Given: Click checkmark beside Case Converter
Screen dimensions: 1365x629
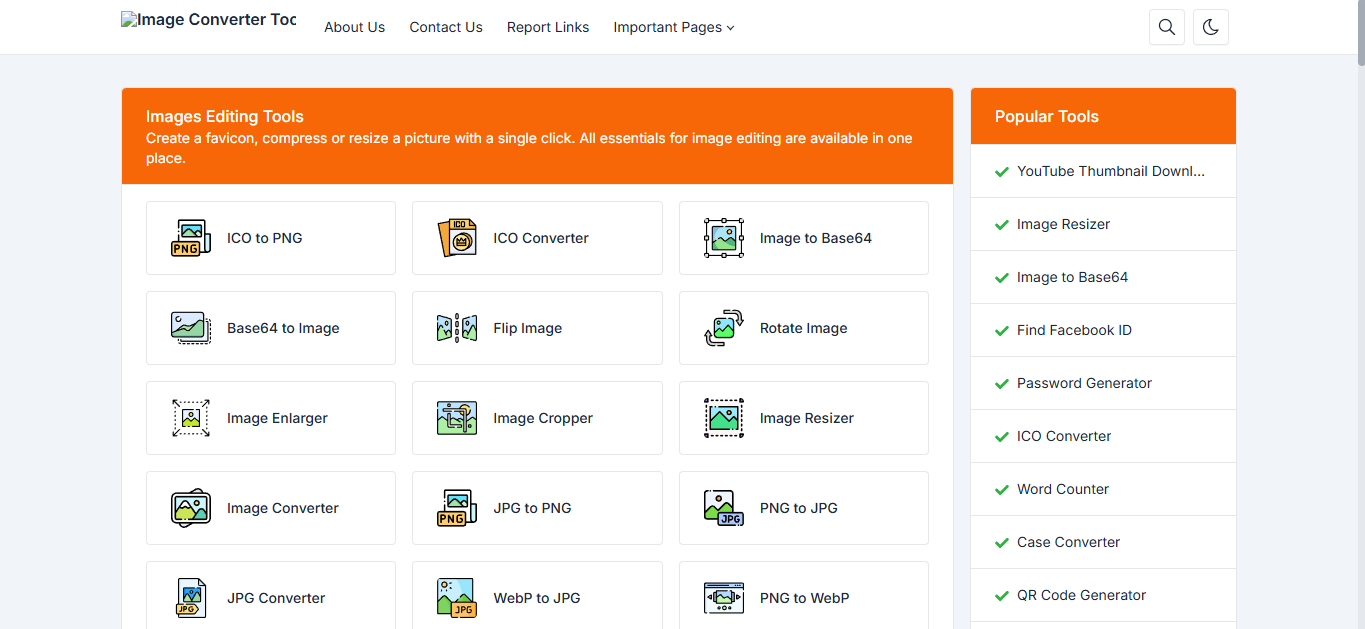Looking at the screenshot, I should click(x=1002, y=543).
